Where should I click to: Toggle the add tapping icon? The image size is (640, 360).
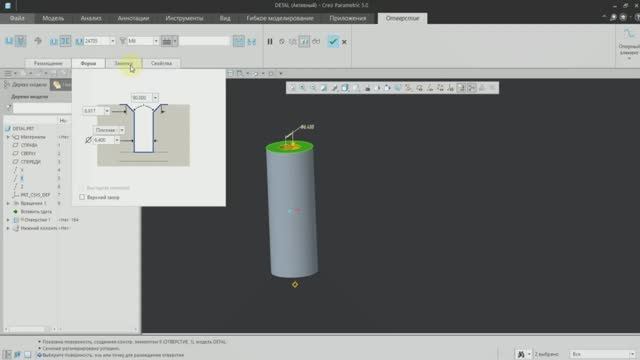click(38, 41)
